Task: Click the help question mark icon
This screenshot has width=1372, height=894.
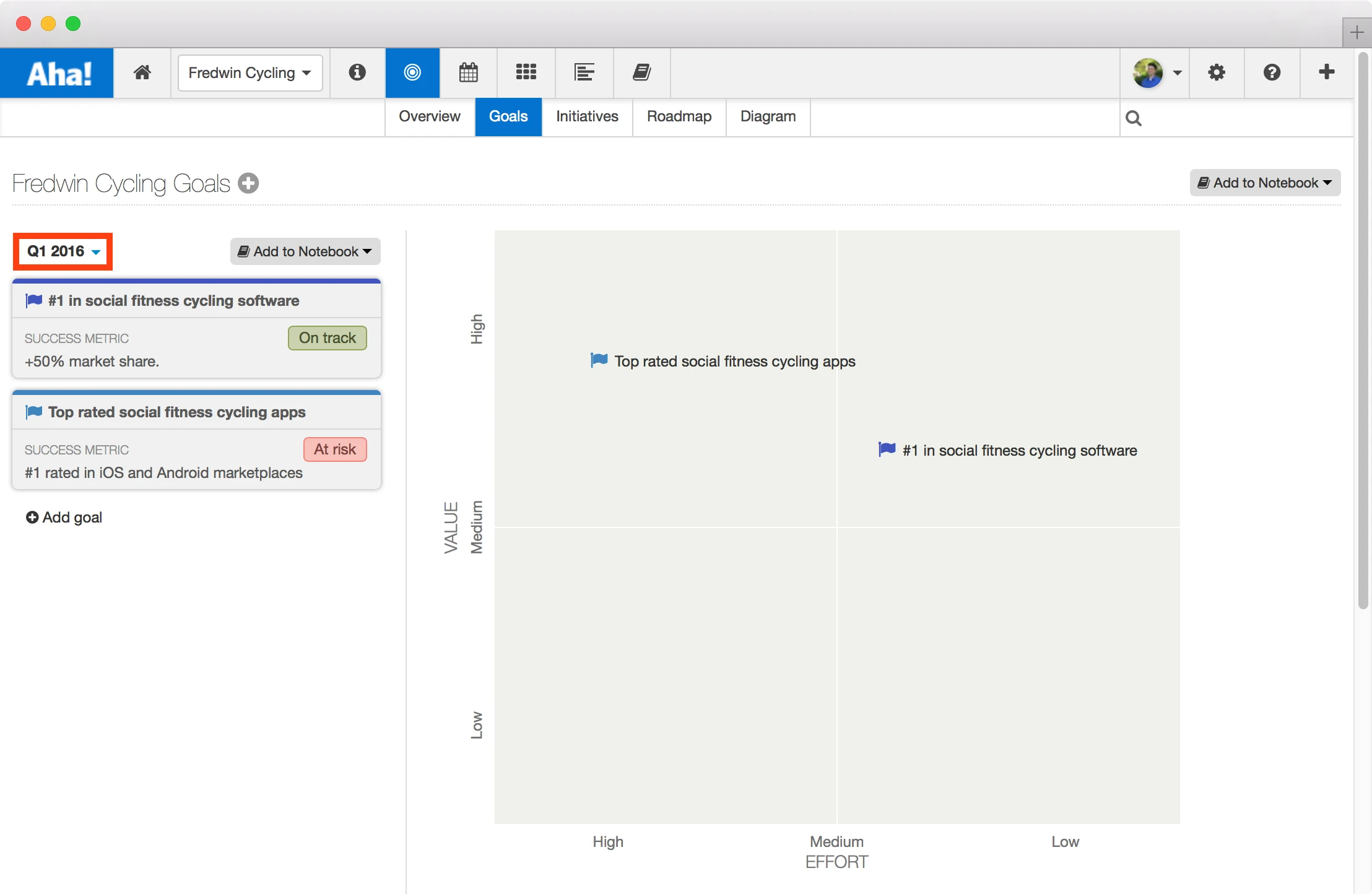Action: [x=1272, y=72]
